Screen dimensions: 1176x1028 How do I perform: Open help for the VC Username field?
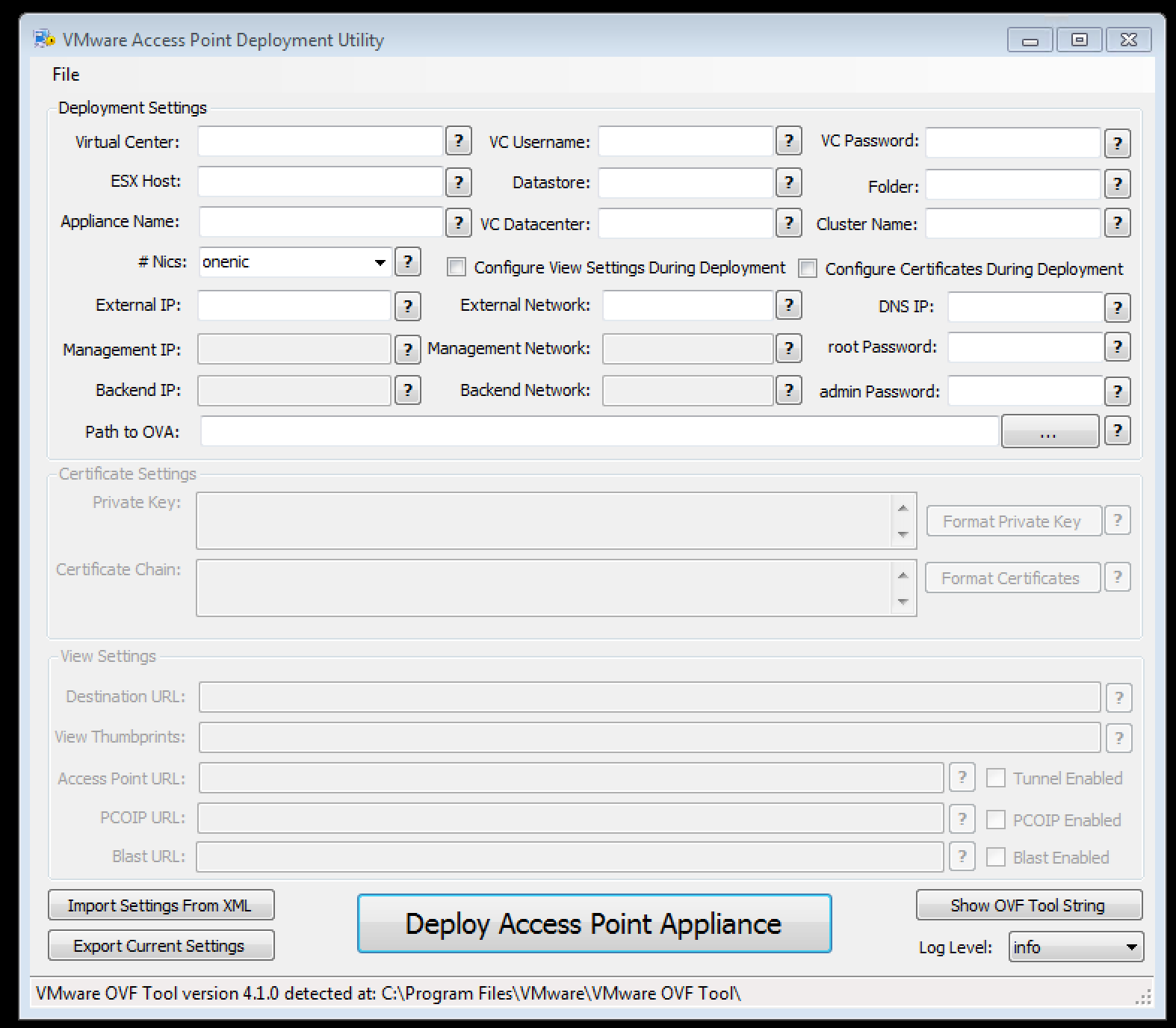pos(788,140)
